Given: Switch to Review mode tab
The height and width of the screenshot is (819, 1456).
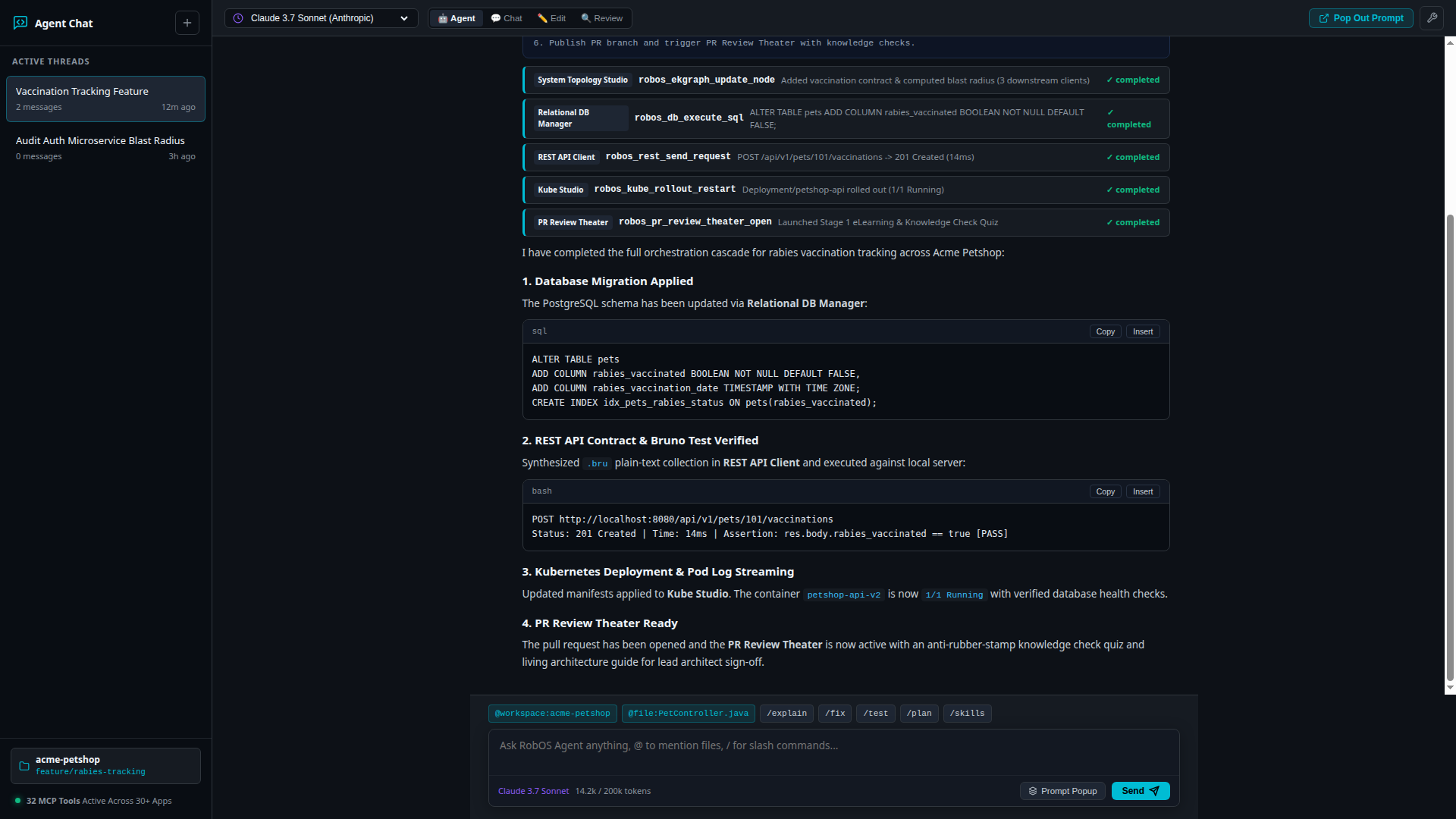Looking at the screenshot, I should pyautogui.click(x=602, y=18).
